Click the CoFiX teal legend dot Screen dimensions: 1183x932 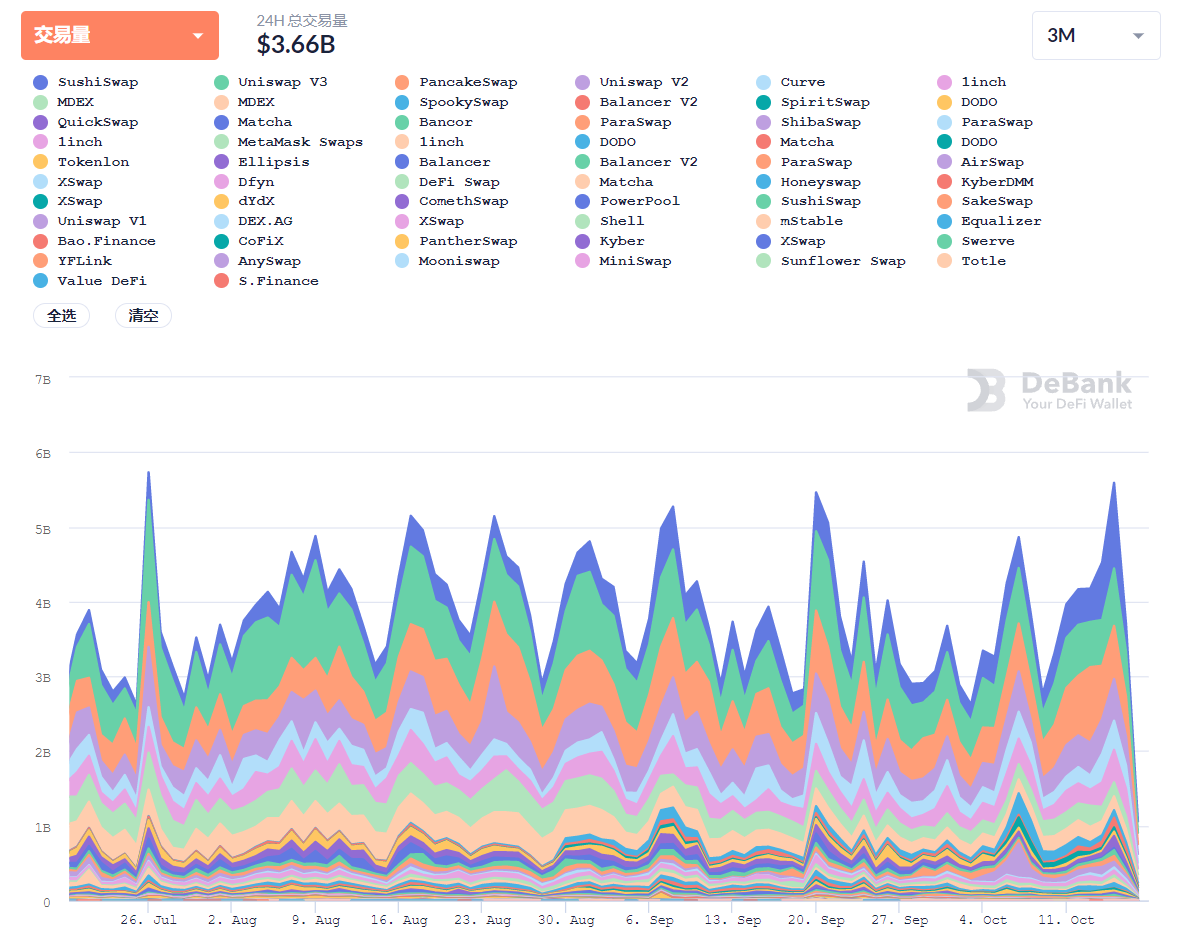coord(221,241)
